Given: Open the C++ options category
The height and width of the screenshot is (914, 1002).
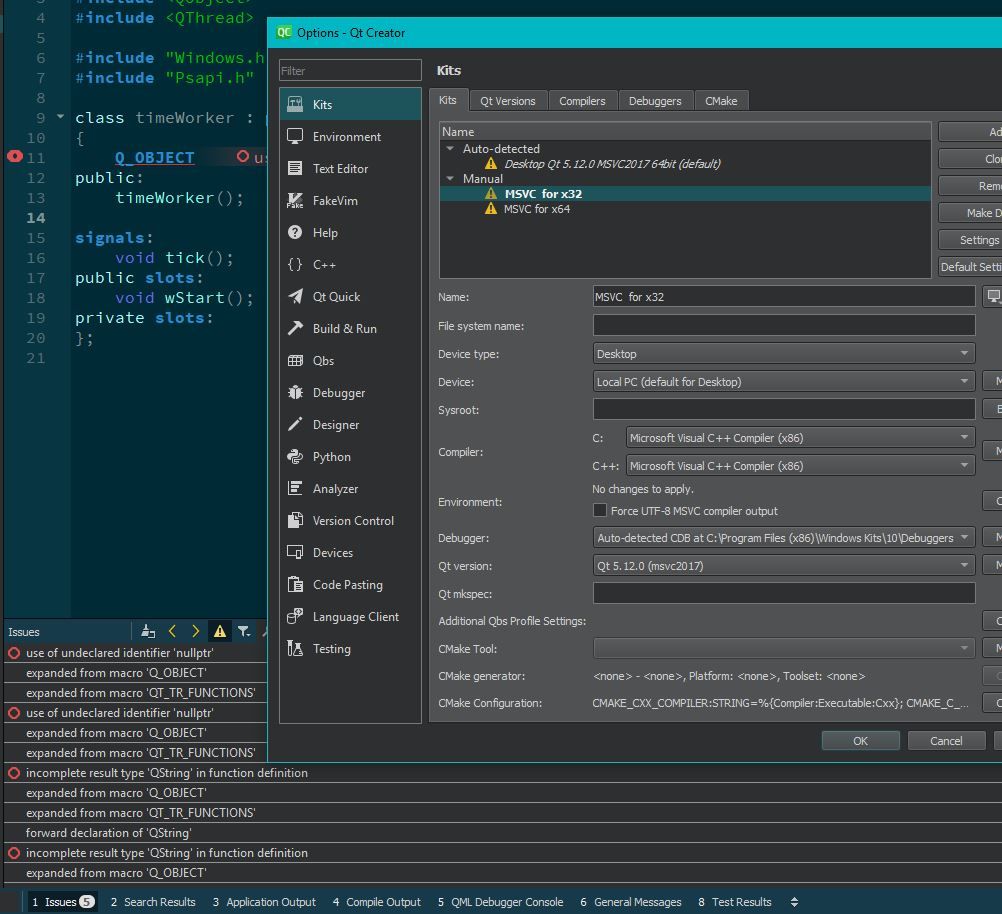Looking at the screenshot, I should coord(350,264).
